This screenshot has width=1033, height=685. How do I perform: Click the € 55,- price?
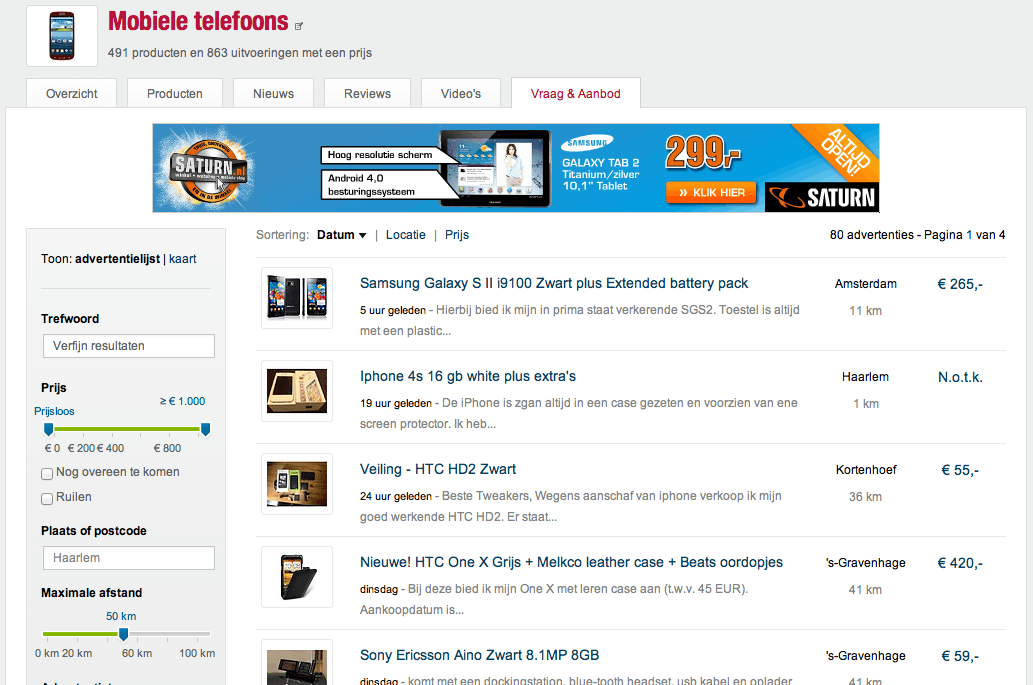[960, 470]
